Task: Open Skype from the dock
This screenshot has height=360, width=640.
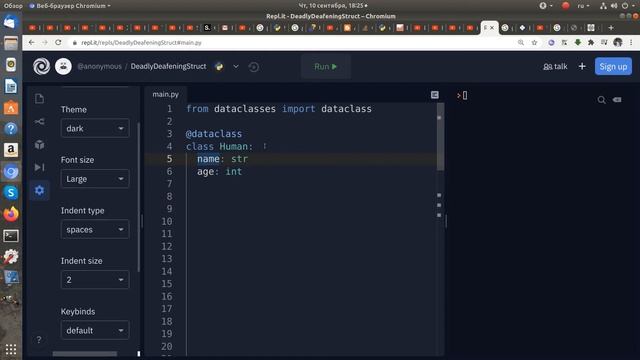Action: pos(11,192)
